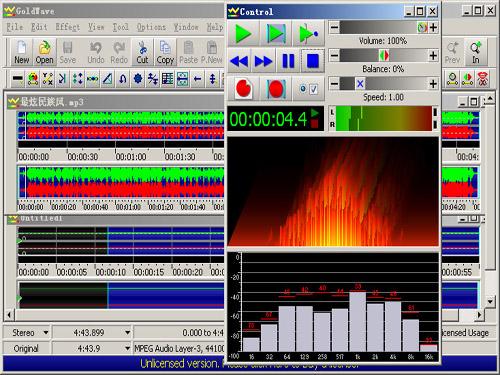Click the Volume minus button

pyautogui.click(x=334, y=27)
